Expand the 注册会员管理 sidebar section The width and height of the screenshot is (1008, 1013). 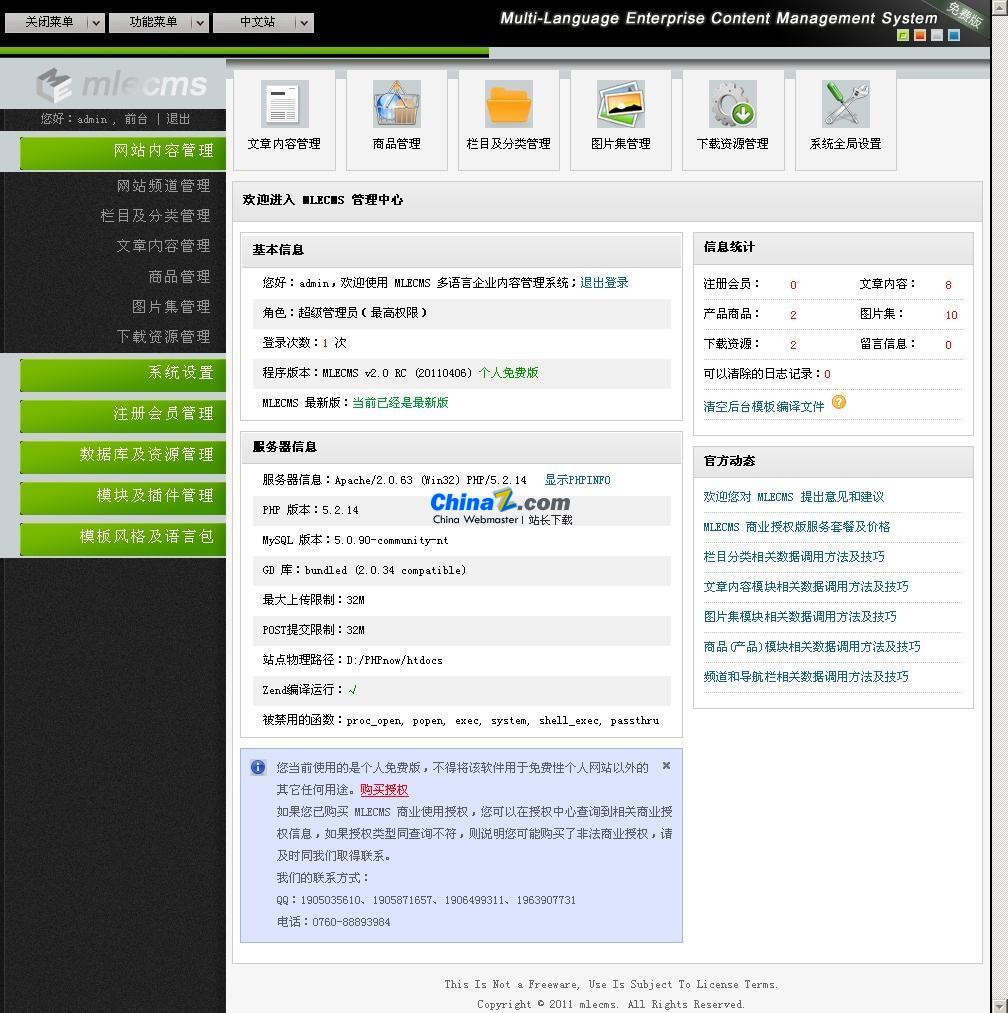(123, 415)
